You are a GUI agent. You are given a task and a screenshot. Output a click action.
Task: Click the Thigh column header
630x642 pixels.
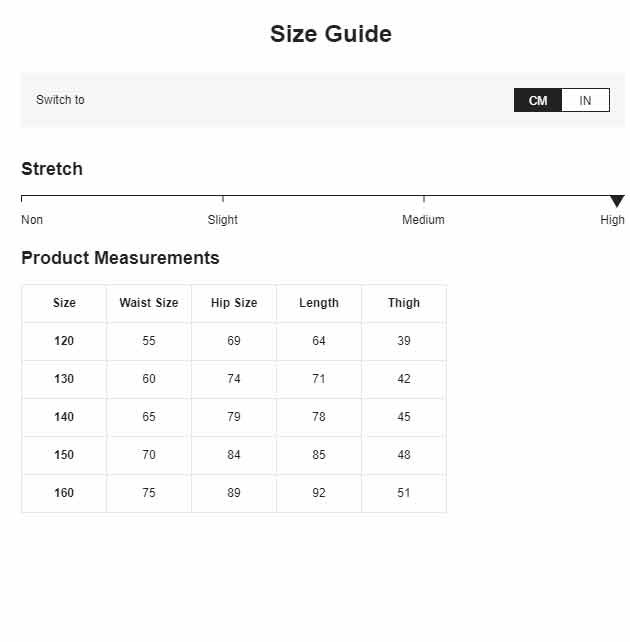click(404, 303)
